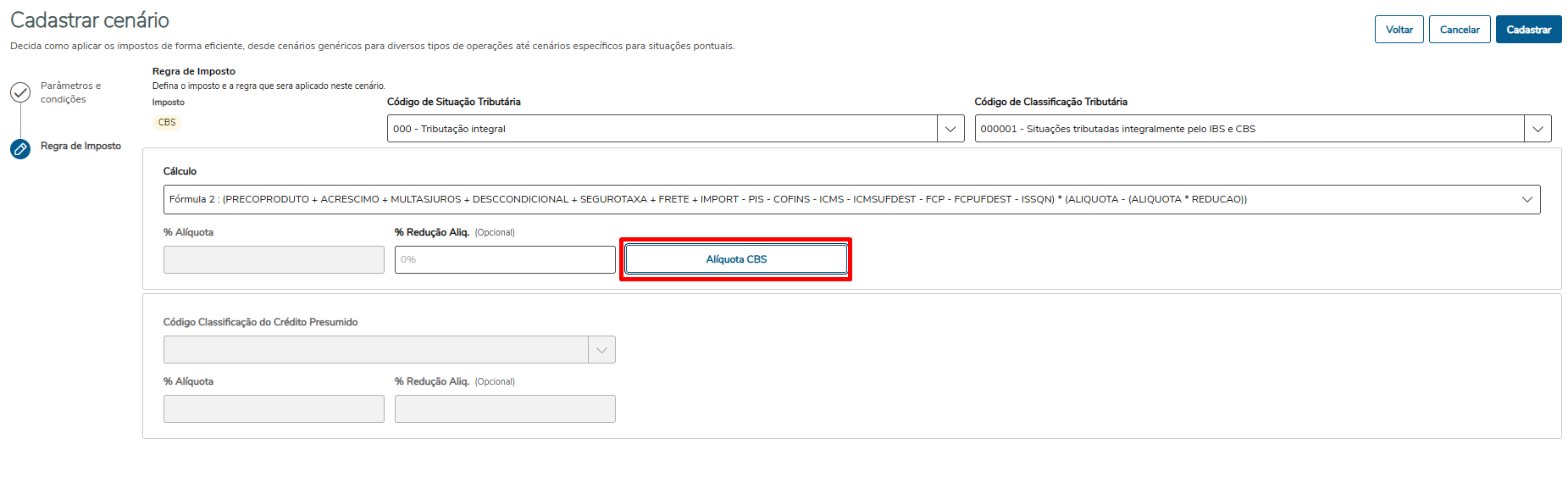Click the 000001 classification code field
1568x483 pixels.
click(x=1249, y=129)
